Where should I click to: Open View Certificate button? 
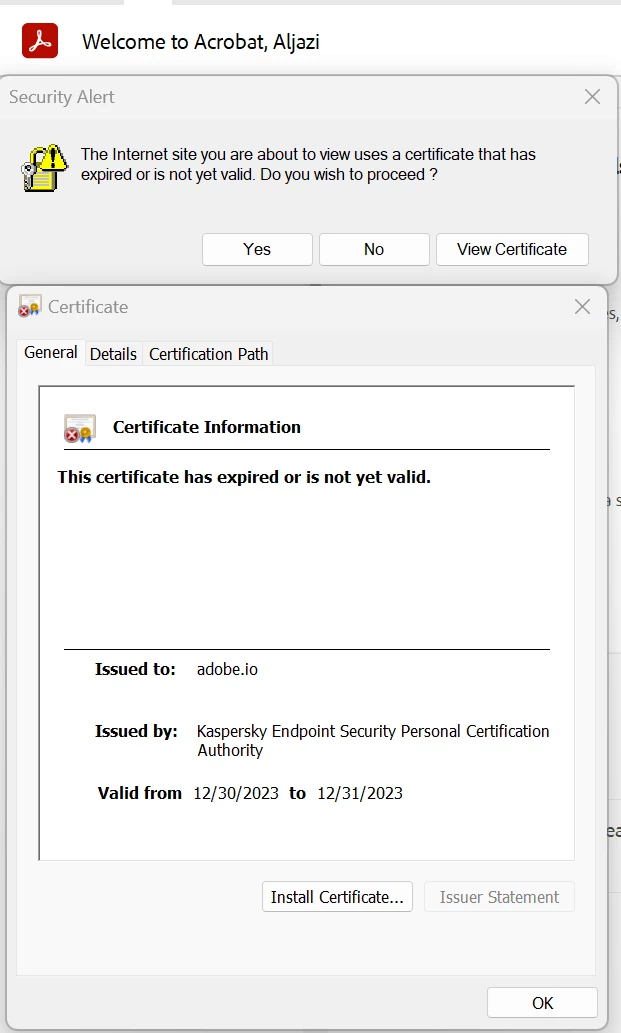(512, 249)
